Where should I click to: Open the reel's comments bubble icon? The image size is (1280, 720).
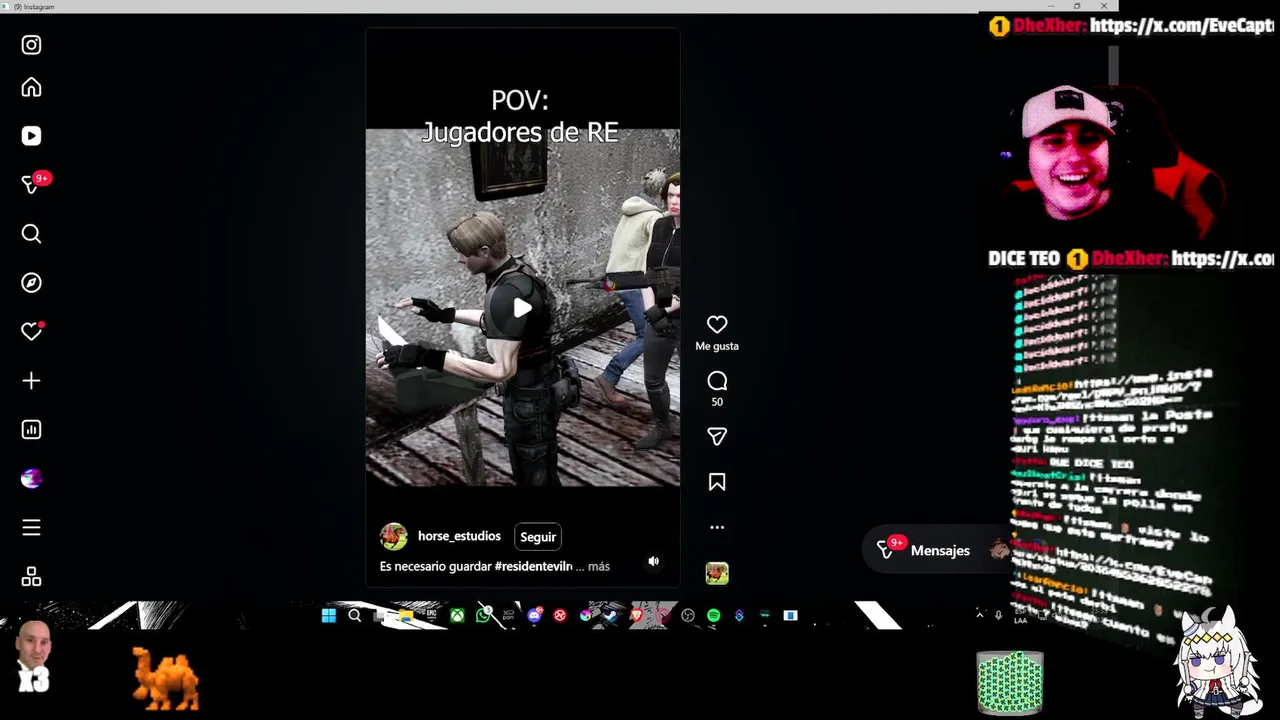pos(717,381)
